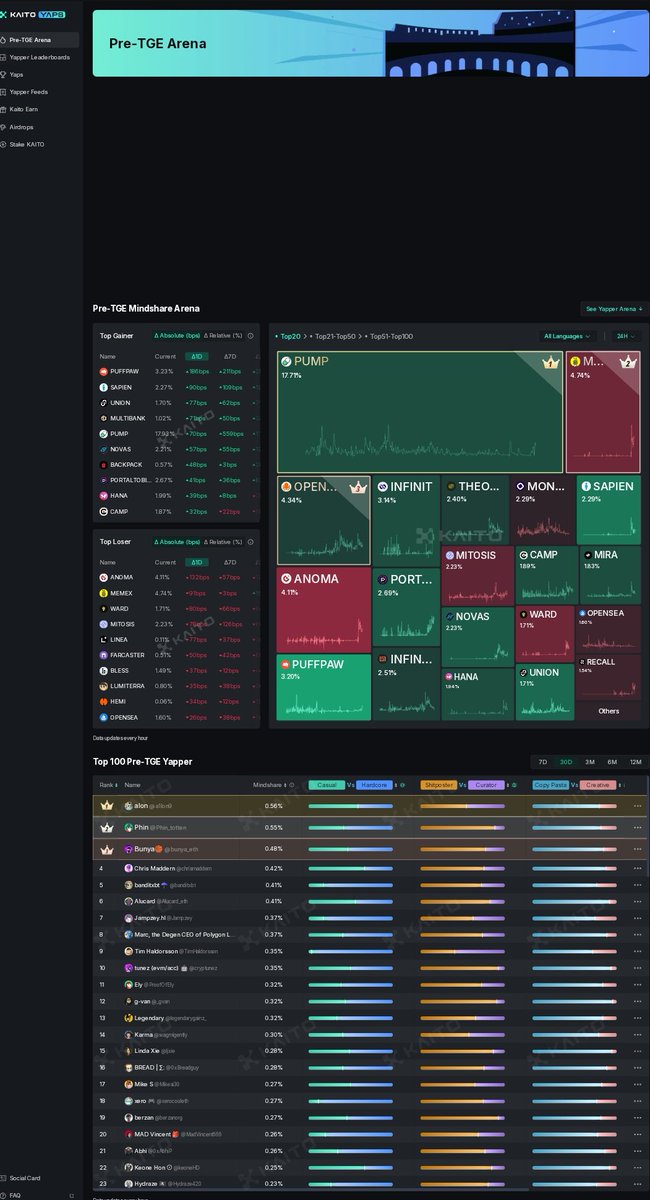Switch Top Loser to Absolute (bps)
Image resolution: width=650 pixels, height=1200 pixels.
[x=176, y=542]
